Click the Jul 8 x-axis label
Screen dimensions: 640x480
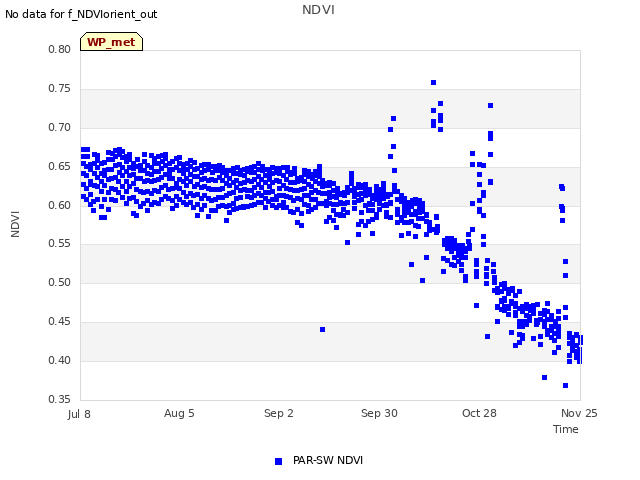coord(79,414)
